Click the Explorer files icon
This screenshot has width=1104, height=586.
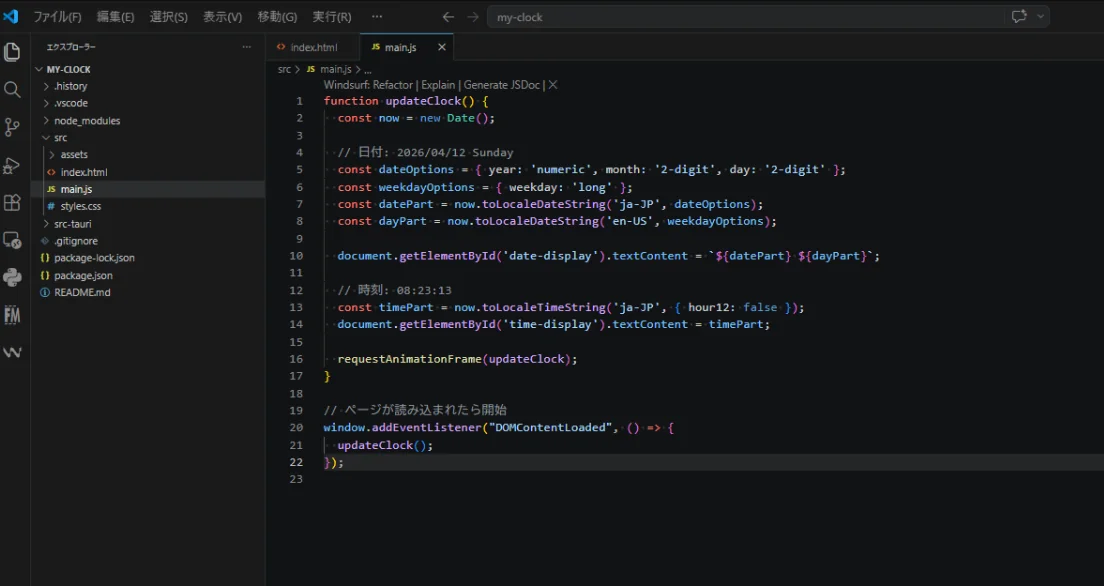click(12, 52)
